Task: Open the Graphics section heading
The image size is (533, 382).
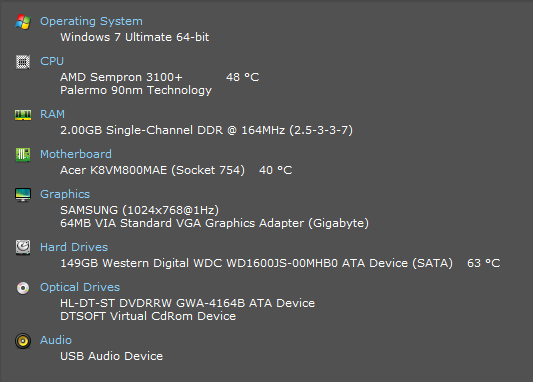Action: tap(65, 194)
